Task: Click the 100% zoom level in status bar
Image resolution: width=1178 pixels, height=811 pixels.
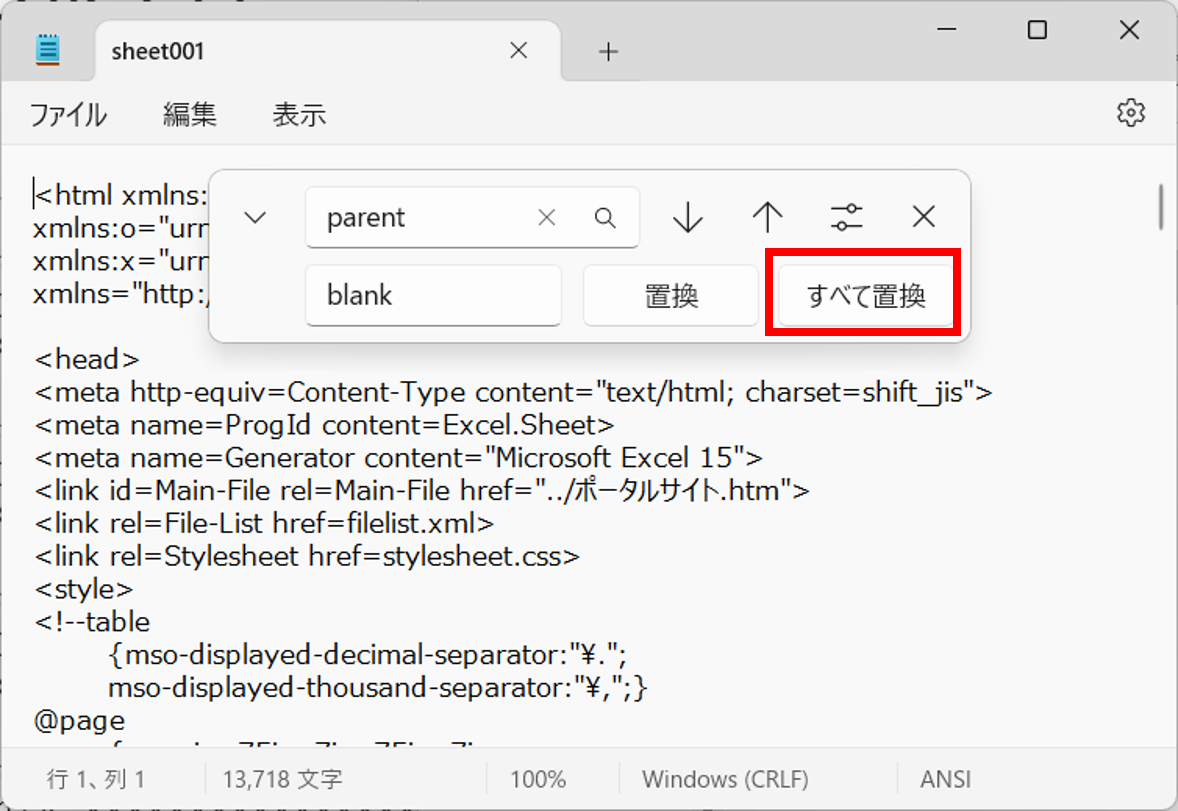Action: pyautogui.click(x=538, y=779)
